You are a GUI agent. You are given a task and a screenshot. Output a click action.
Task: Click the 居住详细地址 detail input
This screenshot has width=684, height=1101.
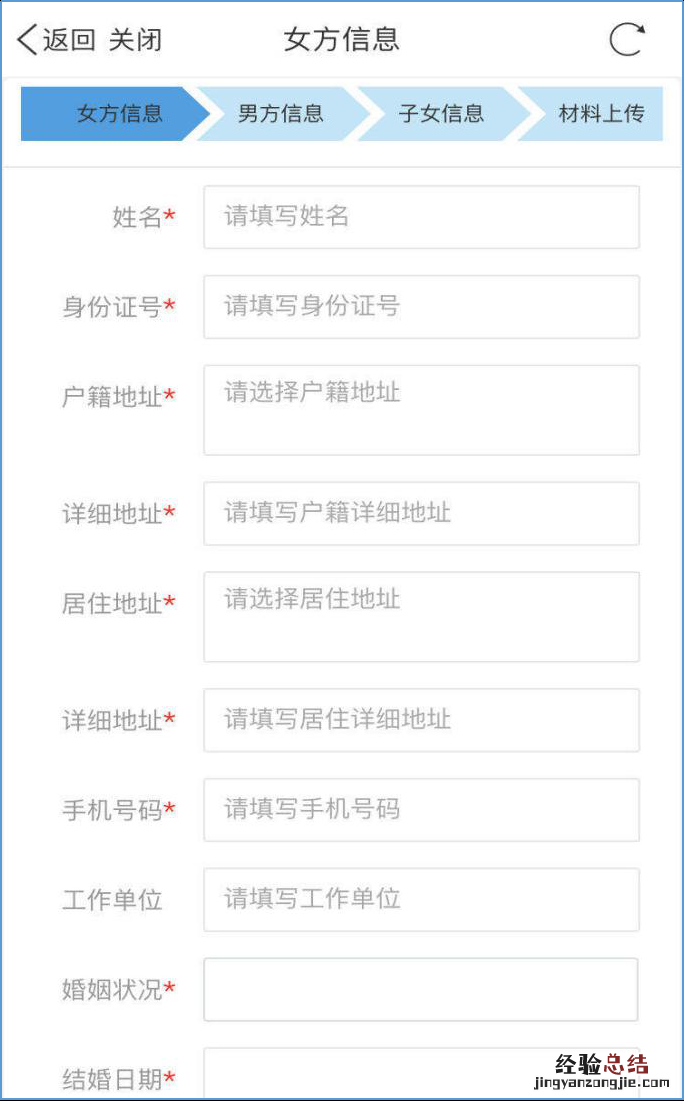coord(421,720)
